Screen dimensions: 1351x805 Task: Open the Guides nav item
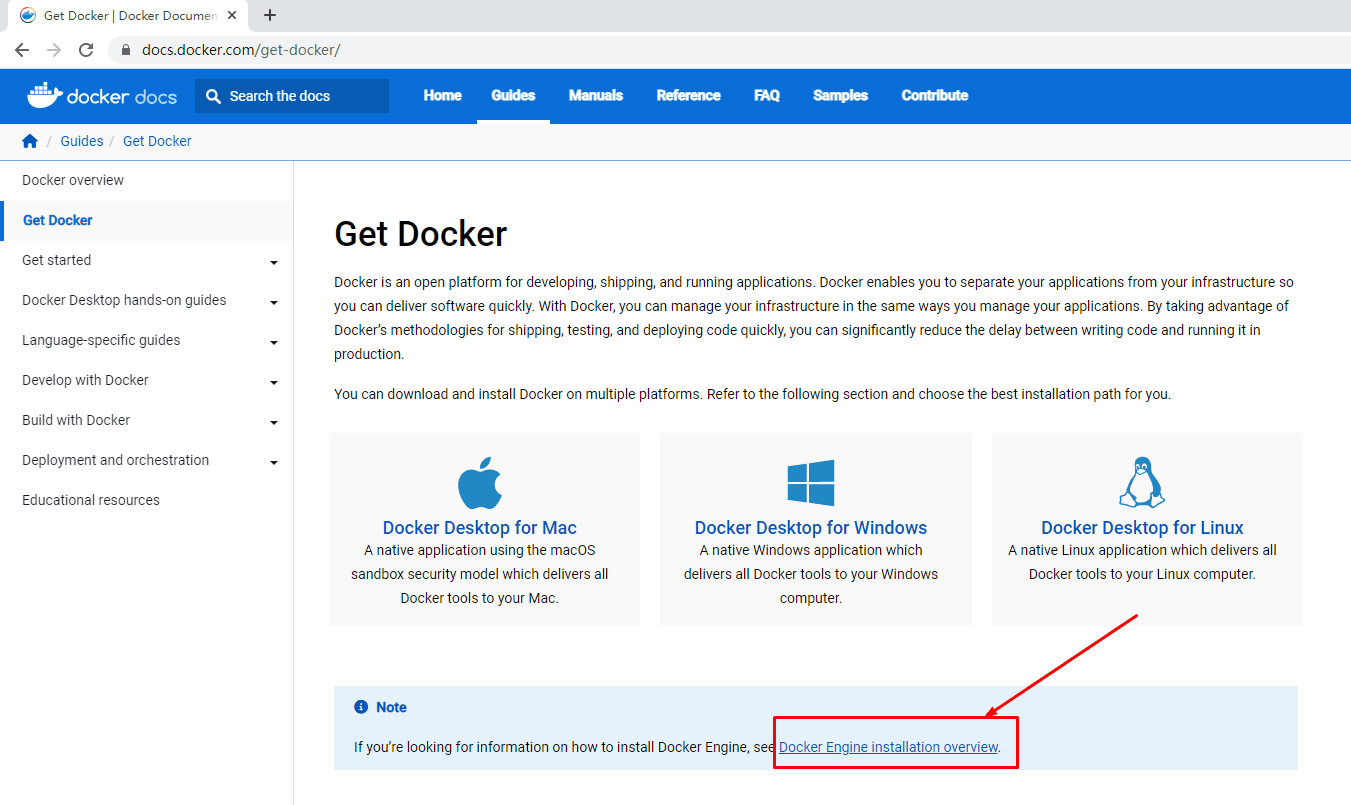[x=513, y=96]
